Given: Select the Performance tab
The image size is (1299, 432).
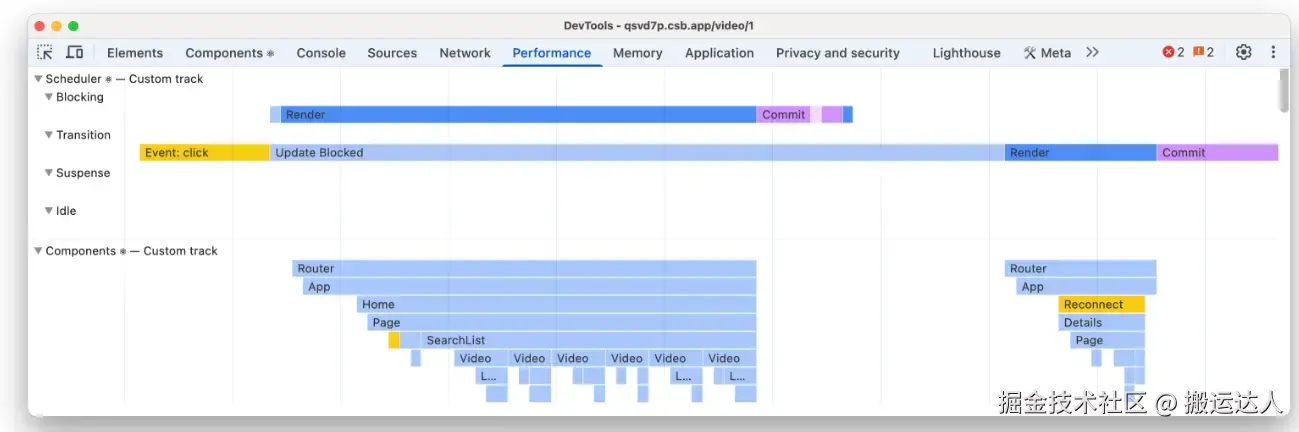Looking at the screenshot, I should point(552,53).
